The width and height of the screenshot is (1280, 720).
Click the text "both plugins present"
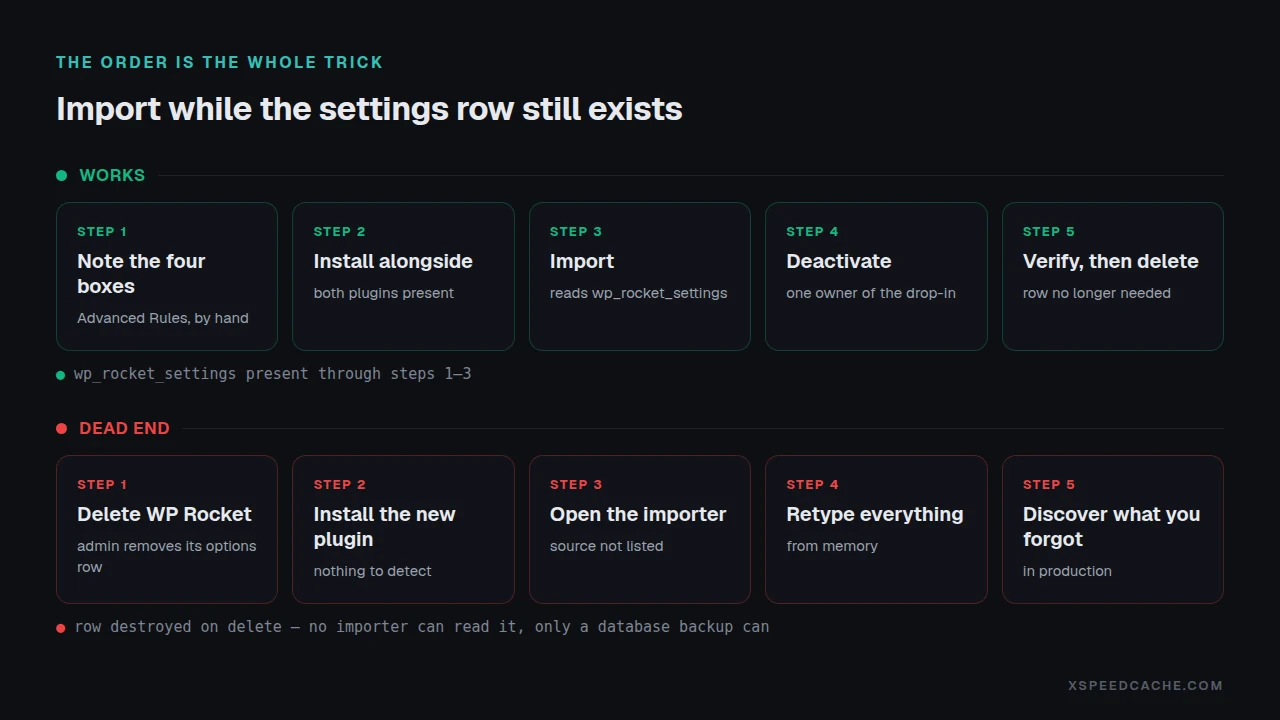pyautogui.click(x=384, y=293)
